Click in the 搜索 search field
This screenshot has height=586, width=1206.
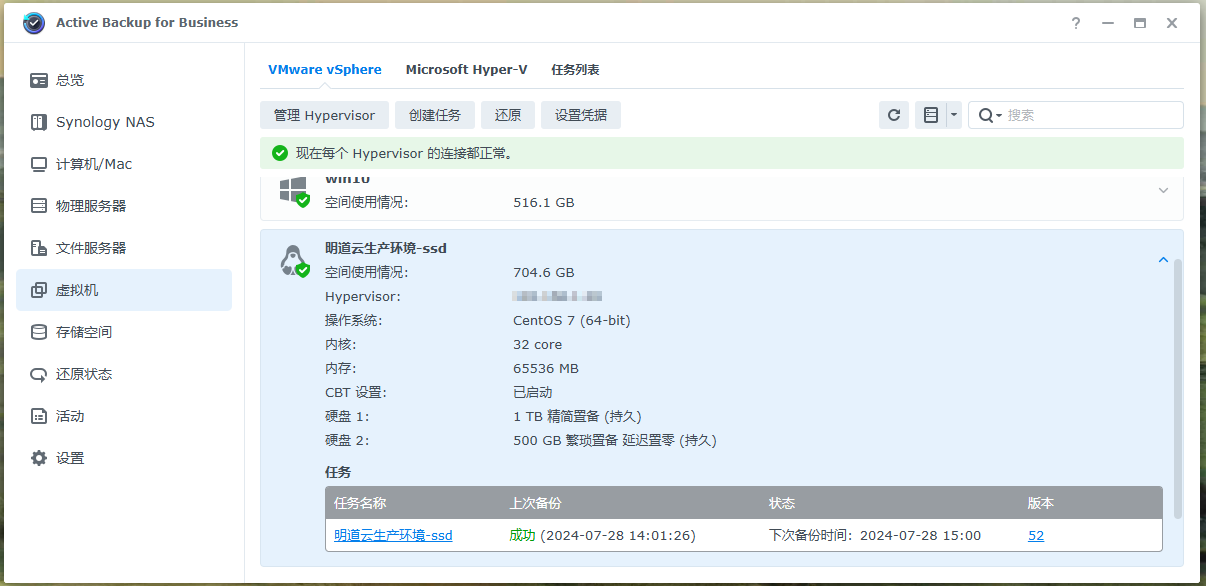click(x=1090, y=115)
